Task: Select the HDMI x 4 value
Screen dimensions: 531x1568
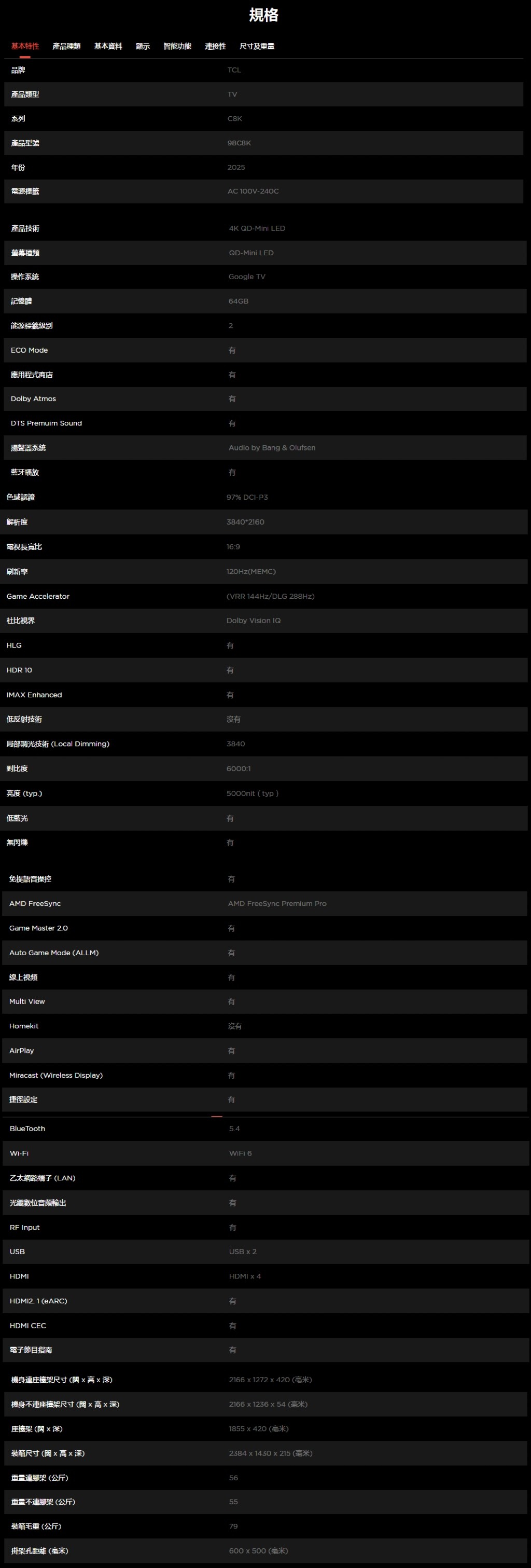Action: coord(245,1276)
